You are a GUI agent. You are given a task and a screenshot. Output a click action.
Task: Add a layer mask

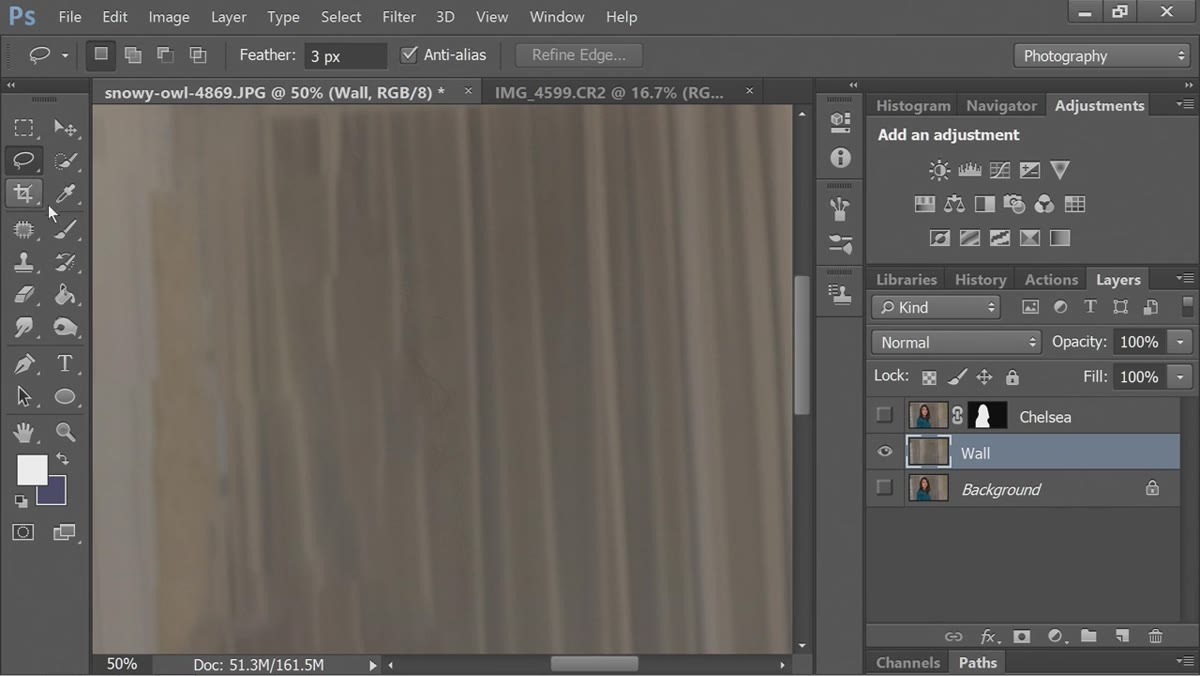pos(1021,636)
